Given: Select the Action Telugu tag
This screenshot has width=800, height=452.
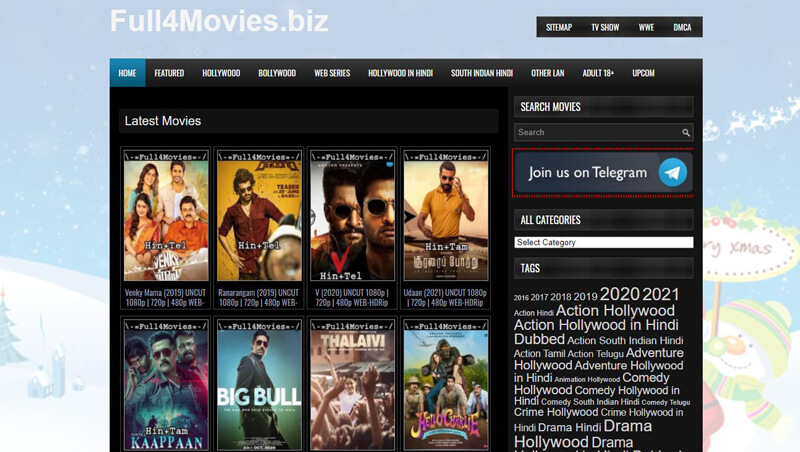Looking at the screenshot, I should (x=595, y=354).
